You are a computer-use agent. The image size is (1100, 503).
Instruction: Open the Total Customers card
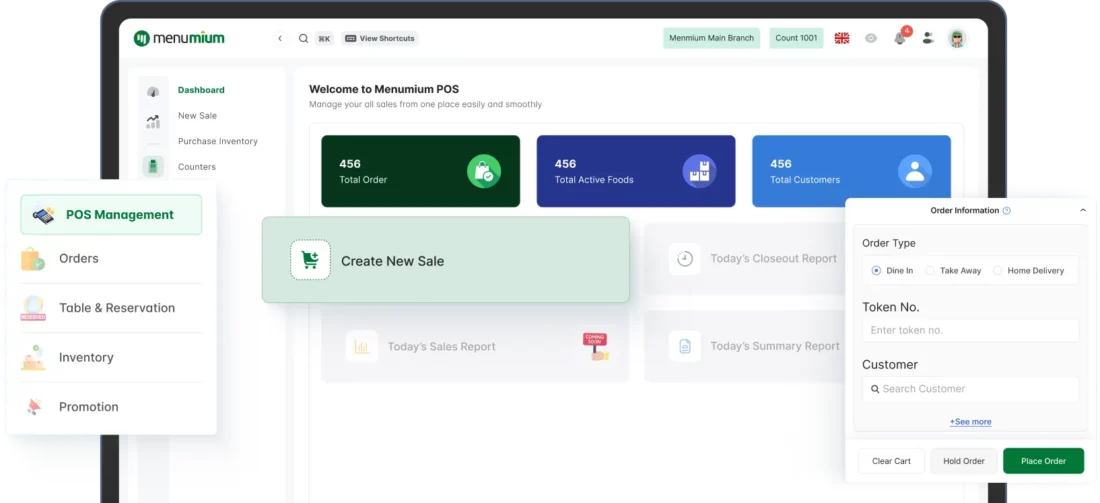click(851, 171)
